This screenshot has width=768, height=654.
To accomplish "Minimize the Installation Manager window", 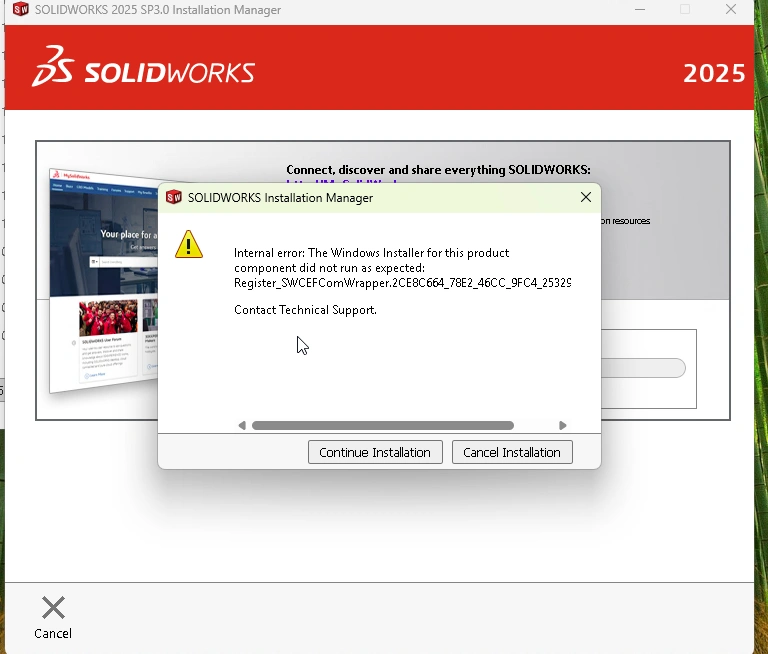I will (640, 9).
